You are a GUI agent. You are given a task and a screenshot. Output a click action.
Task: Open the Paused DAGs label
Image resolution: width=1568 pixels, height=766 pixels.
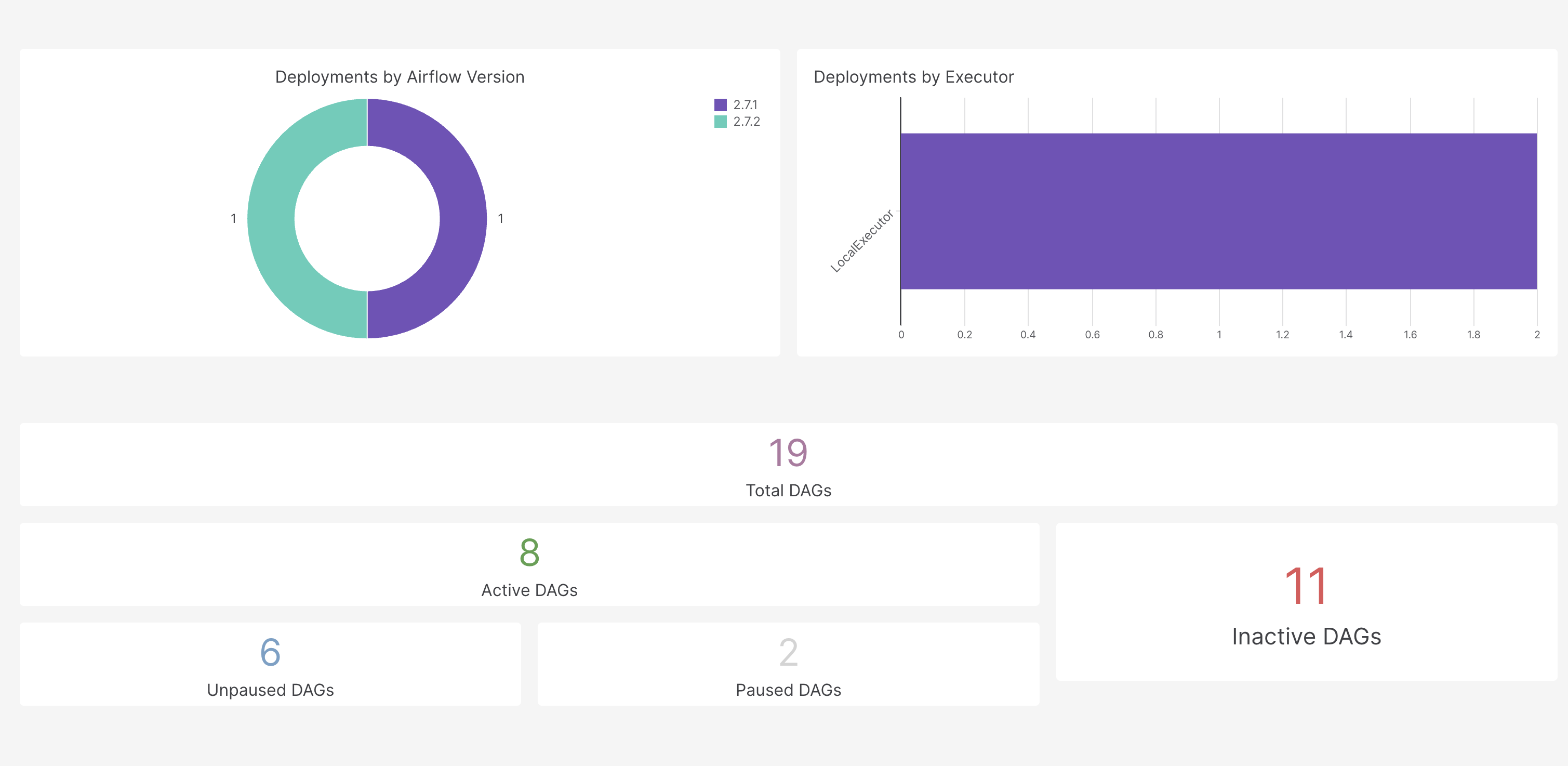[x=788, y=690]
